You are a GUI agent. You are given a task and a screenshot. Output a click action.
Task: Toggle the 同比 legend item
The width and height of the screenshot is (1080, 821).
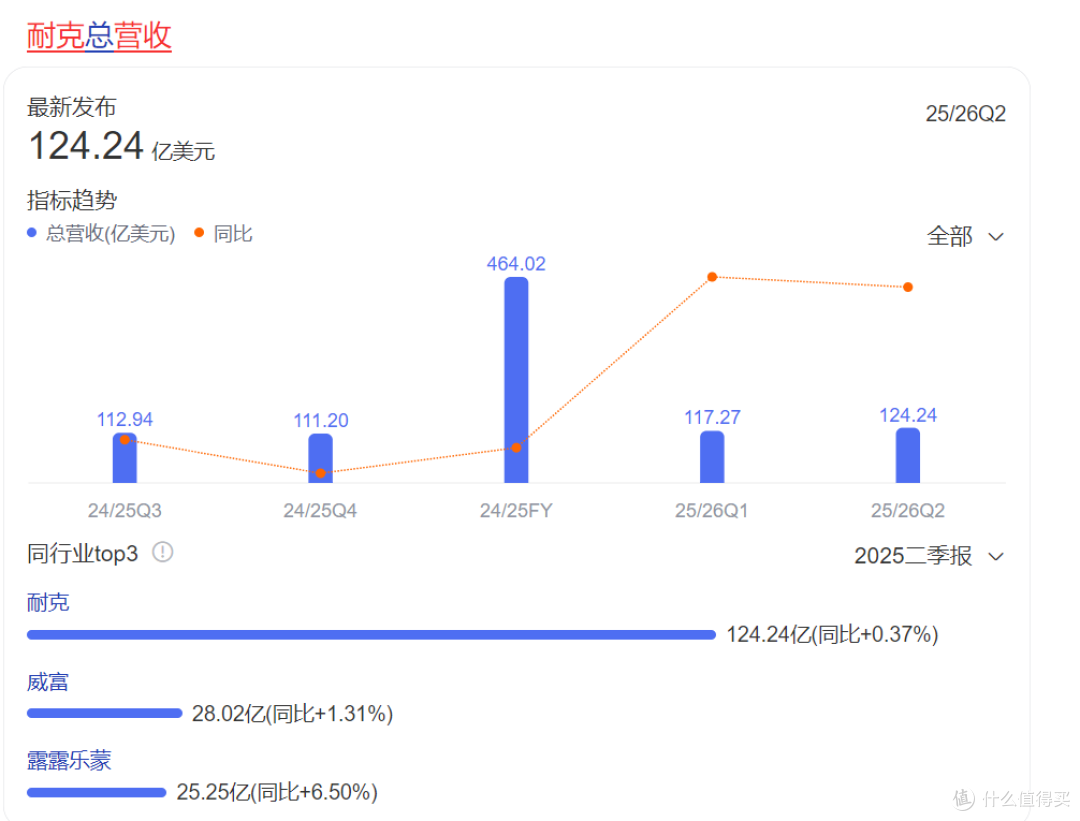(224, 233)
